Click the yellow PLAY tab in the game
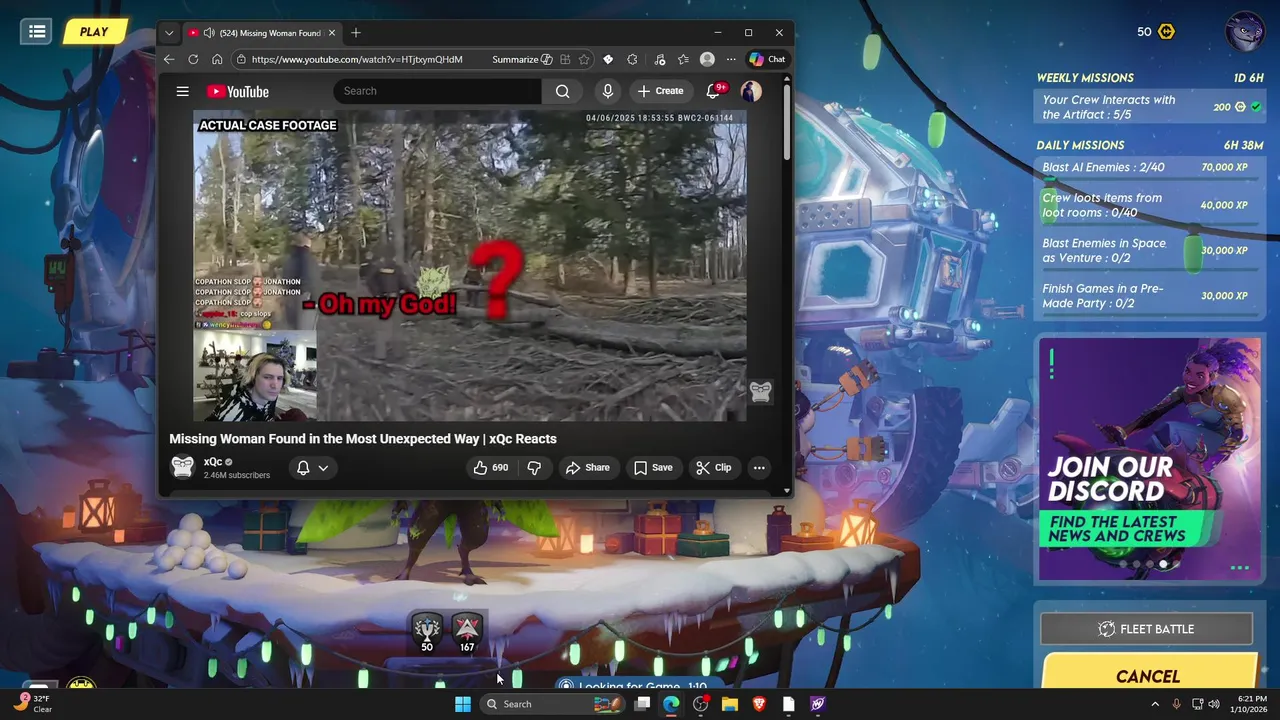This screenshot has width=1280, height=720. [94, 32]
